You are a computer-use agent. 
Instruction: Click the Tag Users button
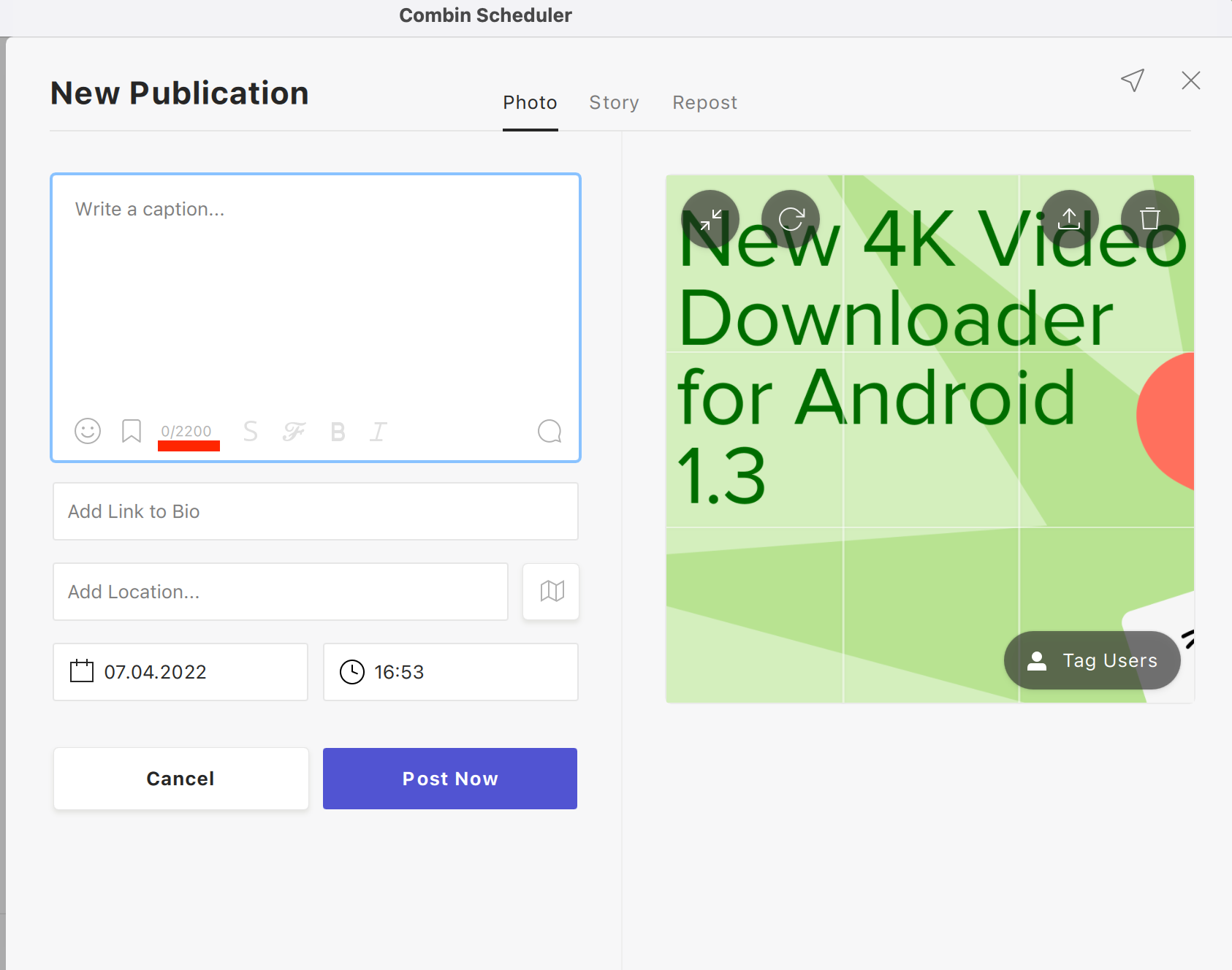pos(1092,660)
